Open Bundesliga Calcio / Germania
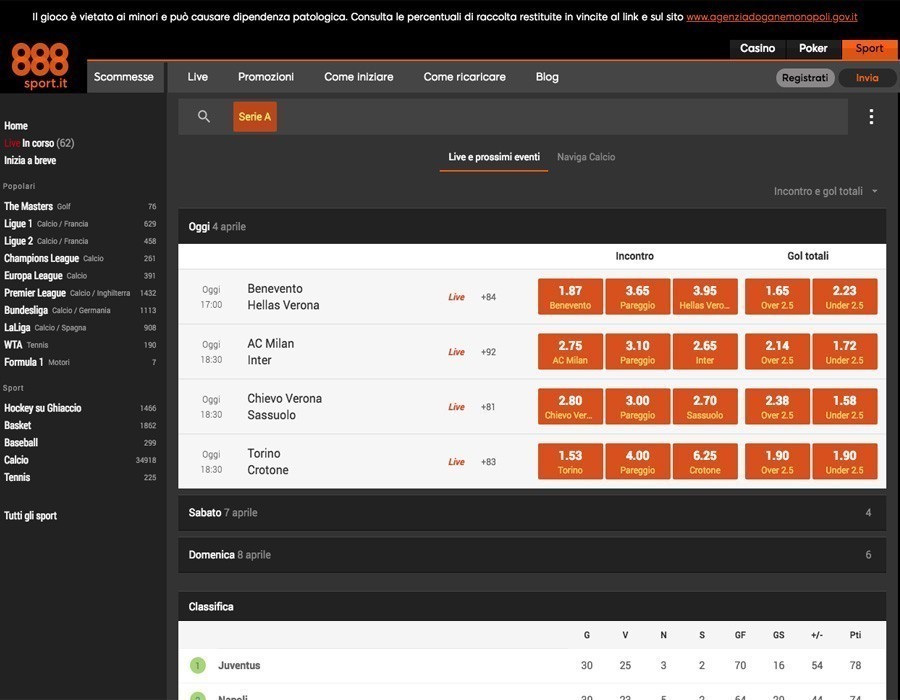Viewport: 900px width, 700px height. 80,310
